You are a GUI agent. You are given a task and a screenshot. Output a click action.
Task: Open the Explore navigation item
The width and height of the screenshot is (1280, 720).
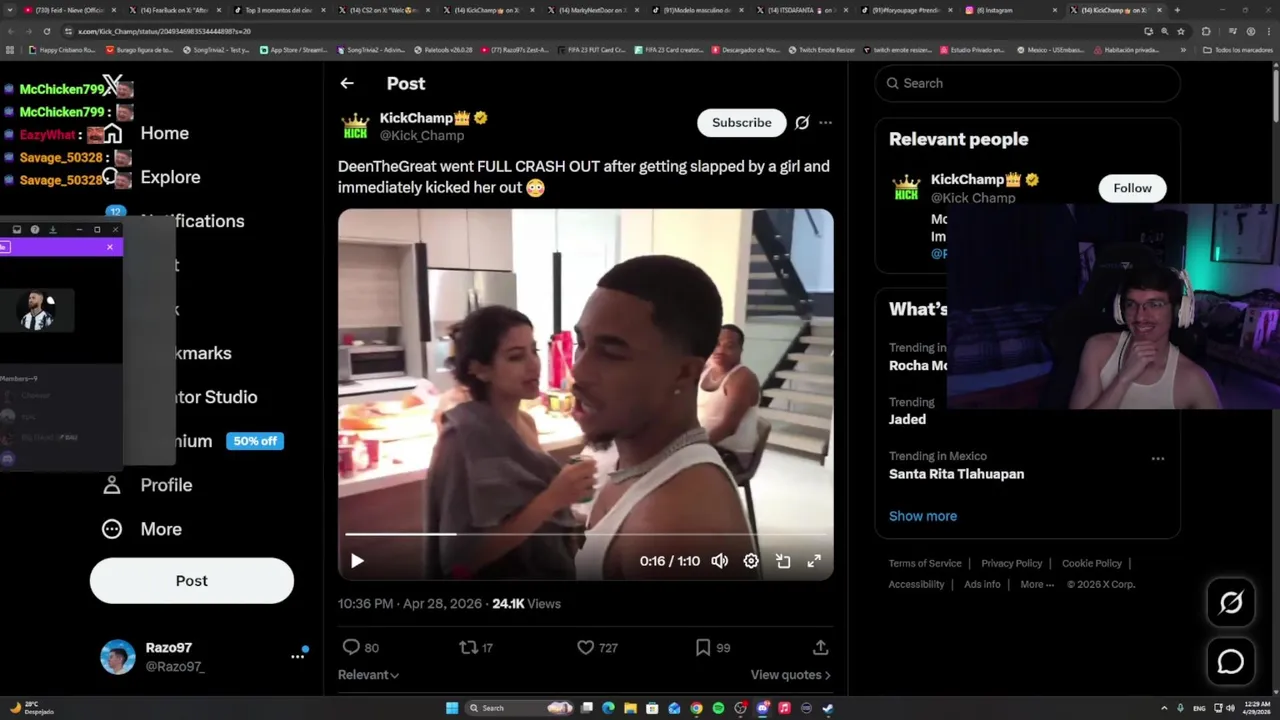coord(153,177)
